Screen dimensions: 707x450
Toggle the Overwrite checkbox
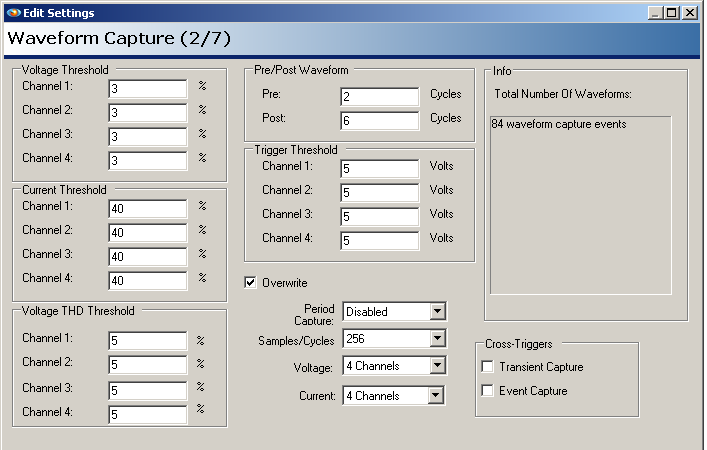click(250, 283)
